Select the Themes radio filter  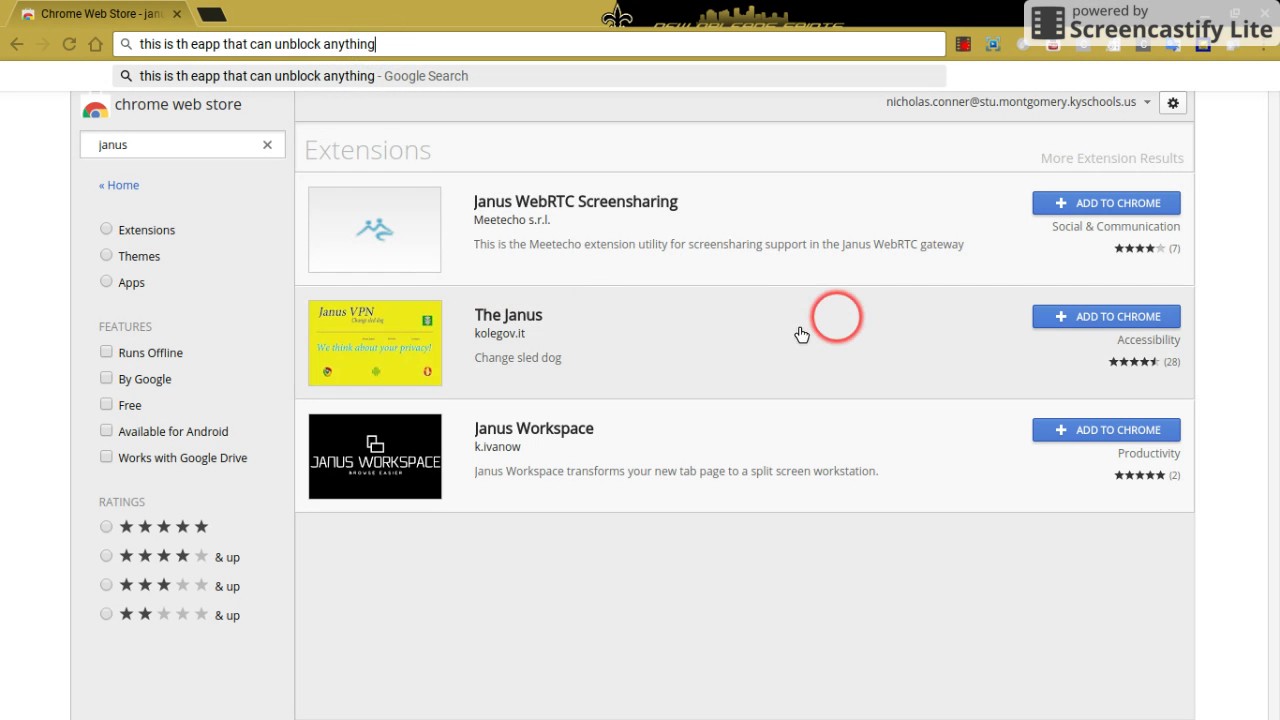(x=106, y=255)
